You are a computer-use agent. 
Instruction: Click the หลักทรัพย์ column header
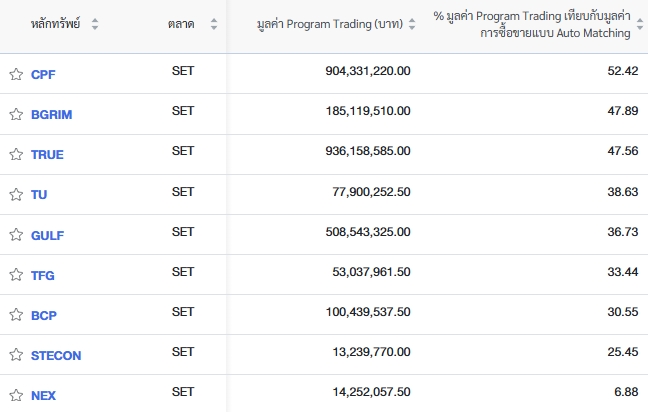tap(55, 24)
